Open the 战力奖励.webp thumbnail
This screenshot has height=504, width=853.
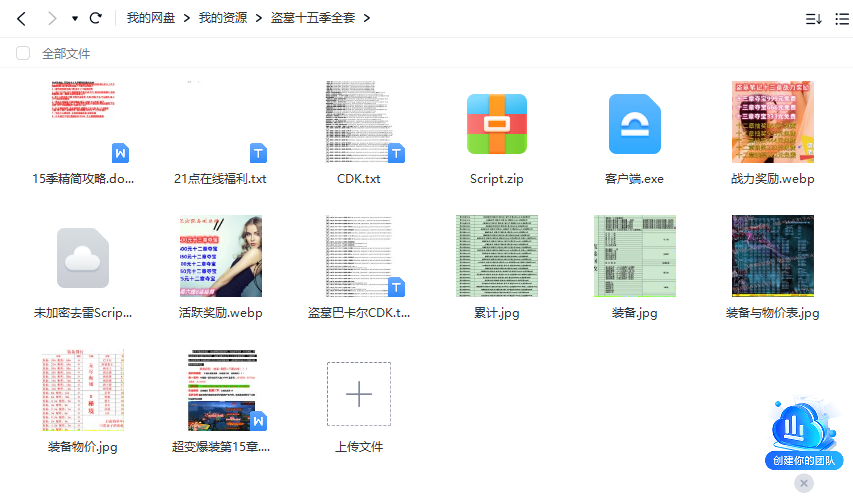pyautogui.click(x=772, y=122)
